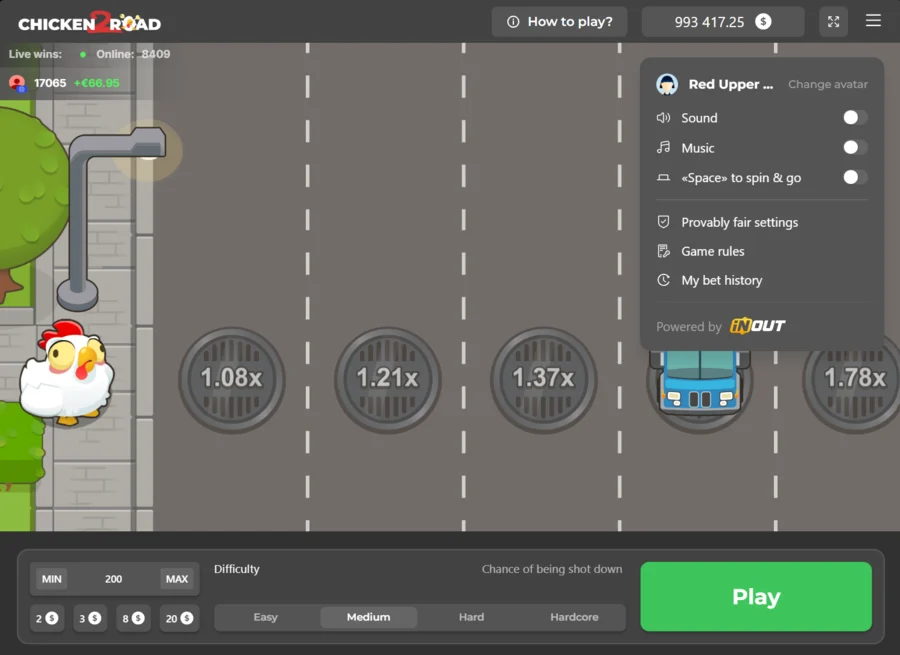Click the clock icon for bet history
Viewport: 900px width, 655px height.
coord(664,280)
